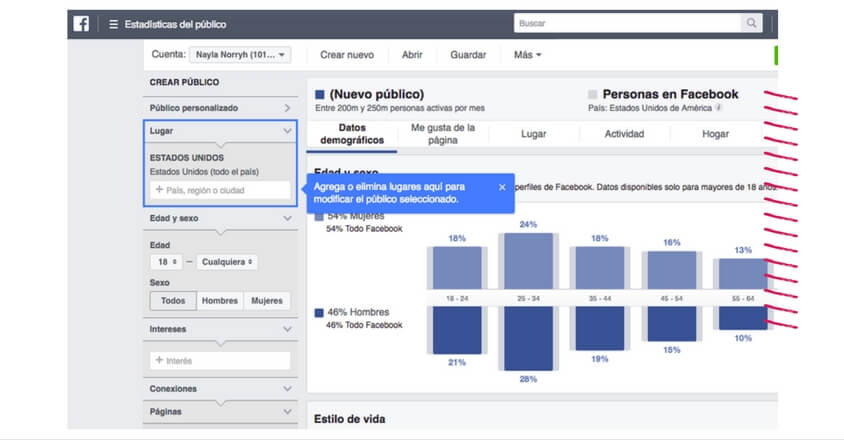This screenshot has width=844, height=440.
Task: Switch to the Lugar tab
Action: pyautogui.click(x=533, y=134)
